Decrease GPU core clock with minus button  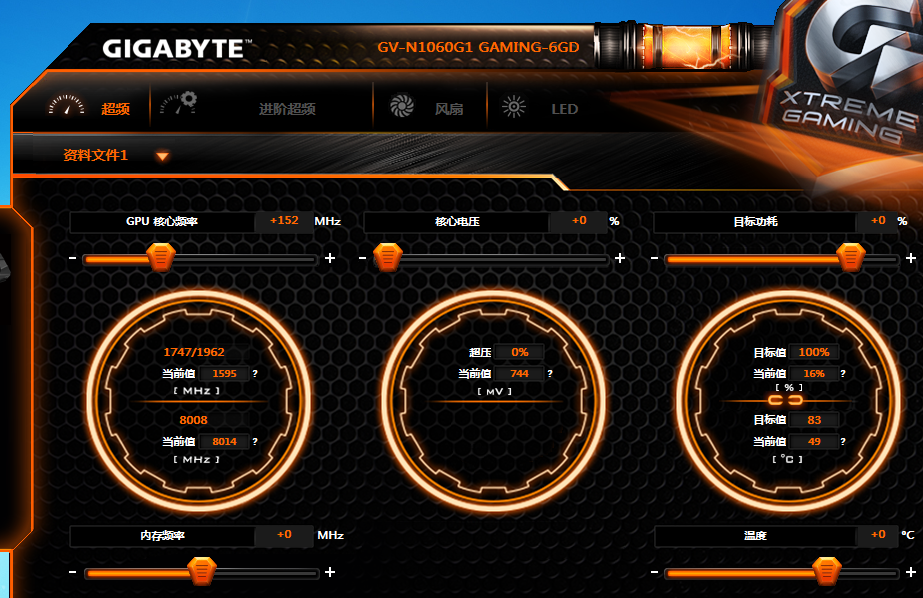(x=72, y=259)
